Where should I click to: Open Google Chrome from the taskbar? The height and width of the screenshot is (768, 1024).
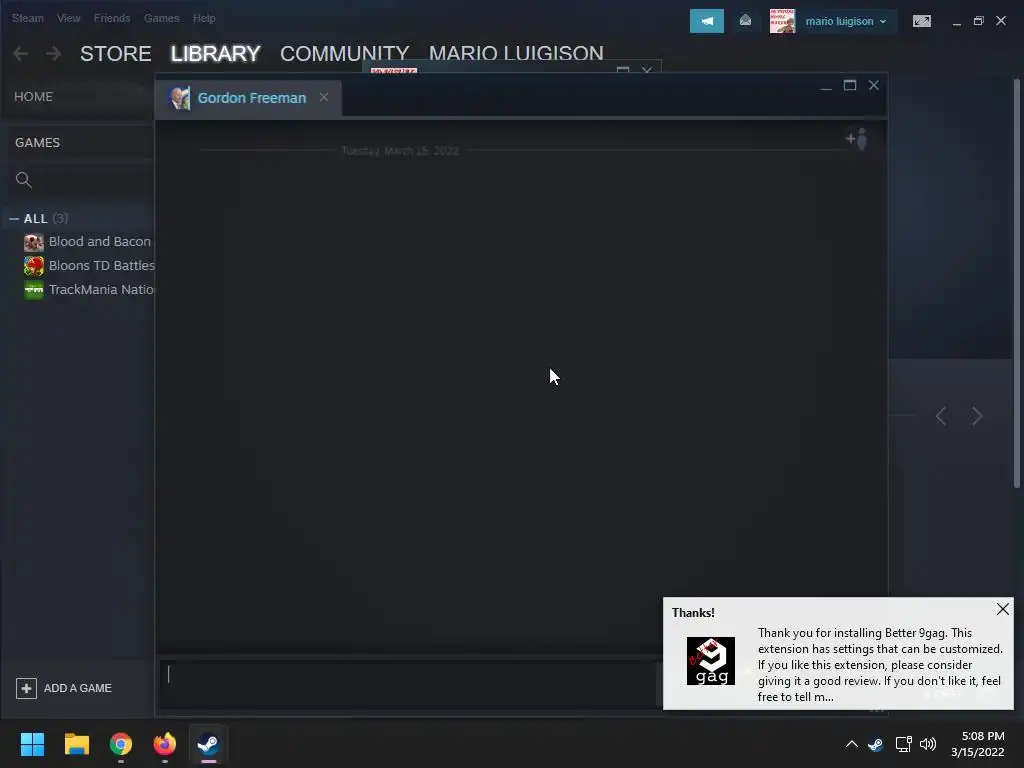pos(121,744)
